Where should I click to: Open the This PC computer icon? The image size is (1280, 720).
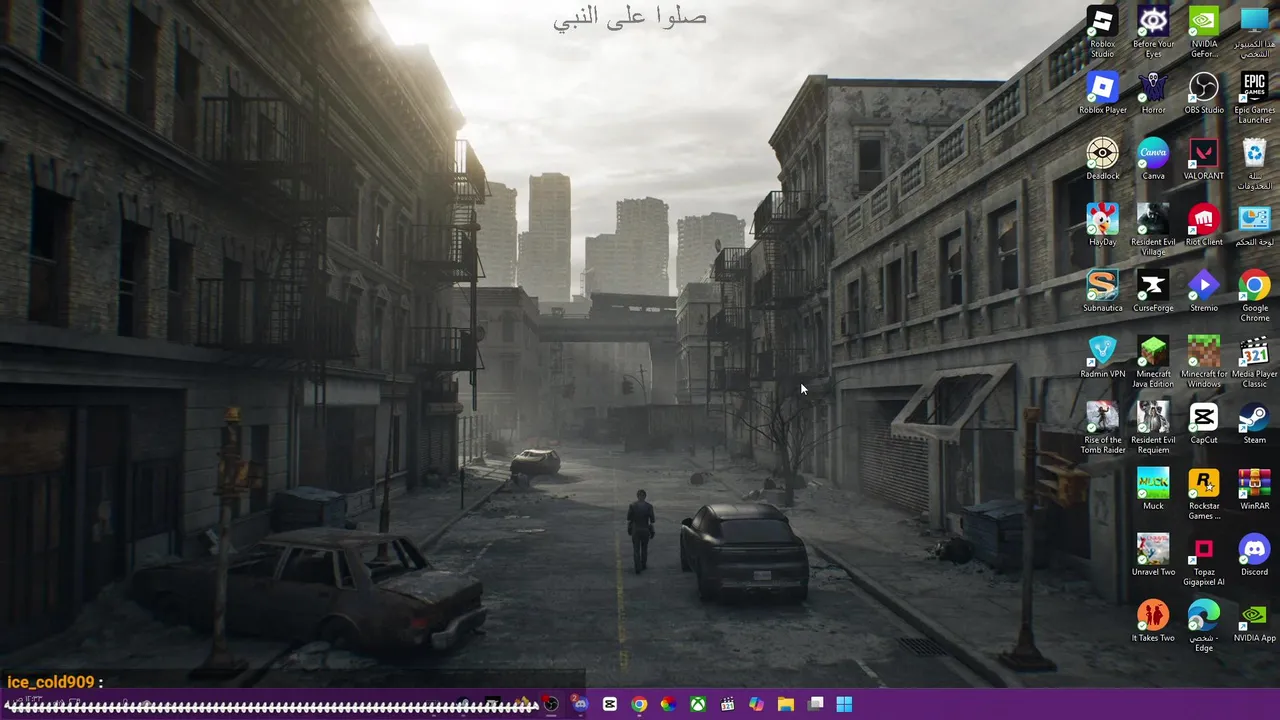click(1254, 30)
